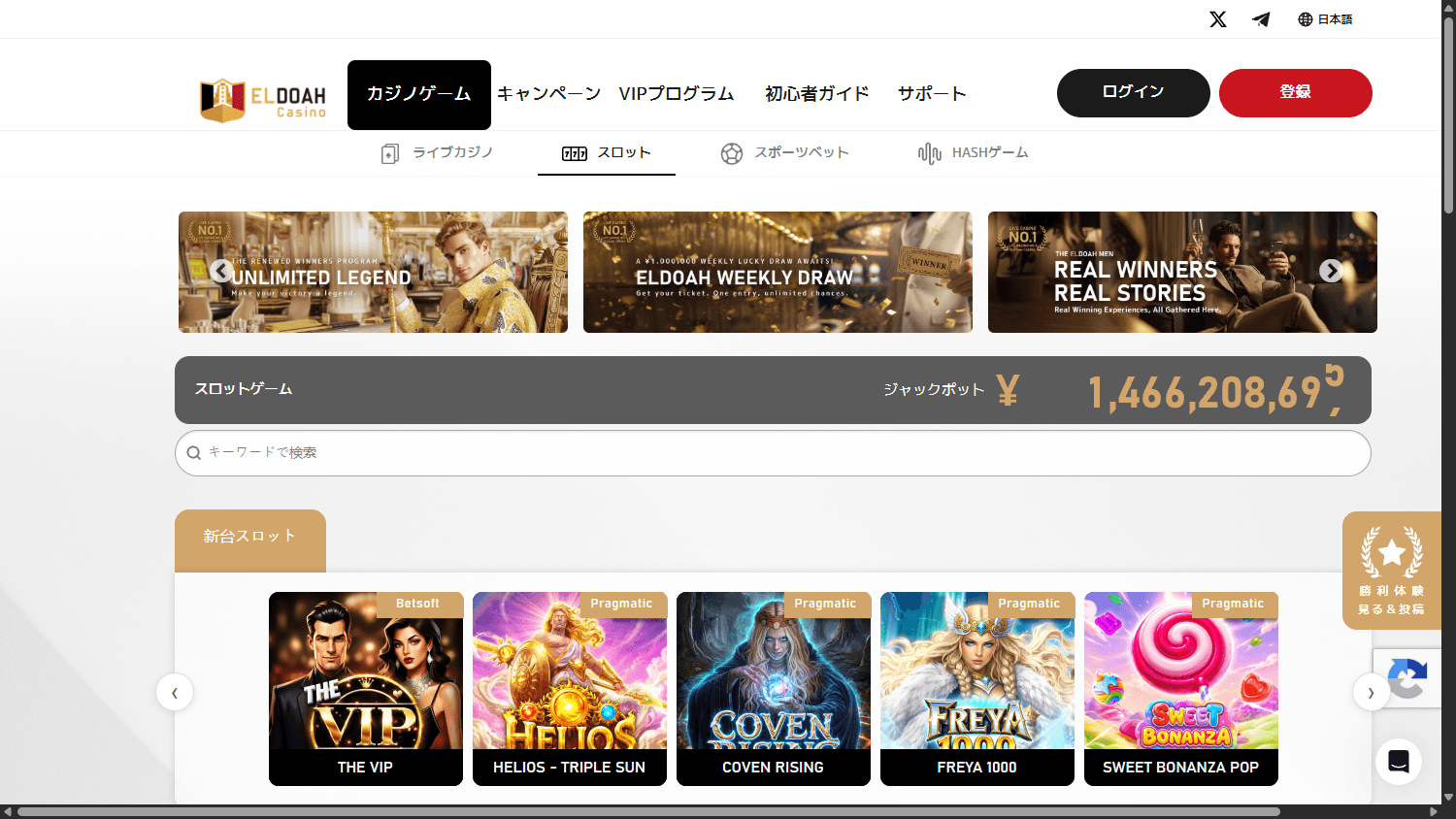Click the banner carousel next arrow
Viewport: 1456px width, 819px height.
point(1331,271)
